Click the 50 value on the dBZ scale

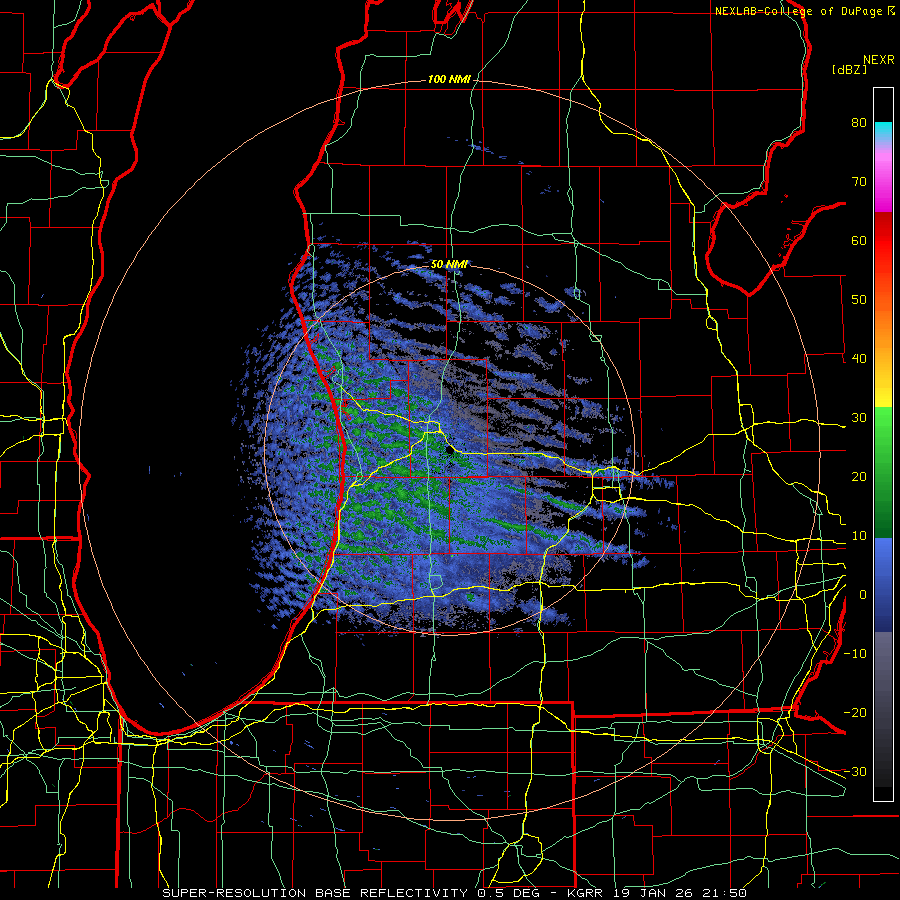click(x=859, y=300)
